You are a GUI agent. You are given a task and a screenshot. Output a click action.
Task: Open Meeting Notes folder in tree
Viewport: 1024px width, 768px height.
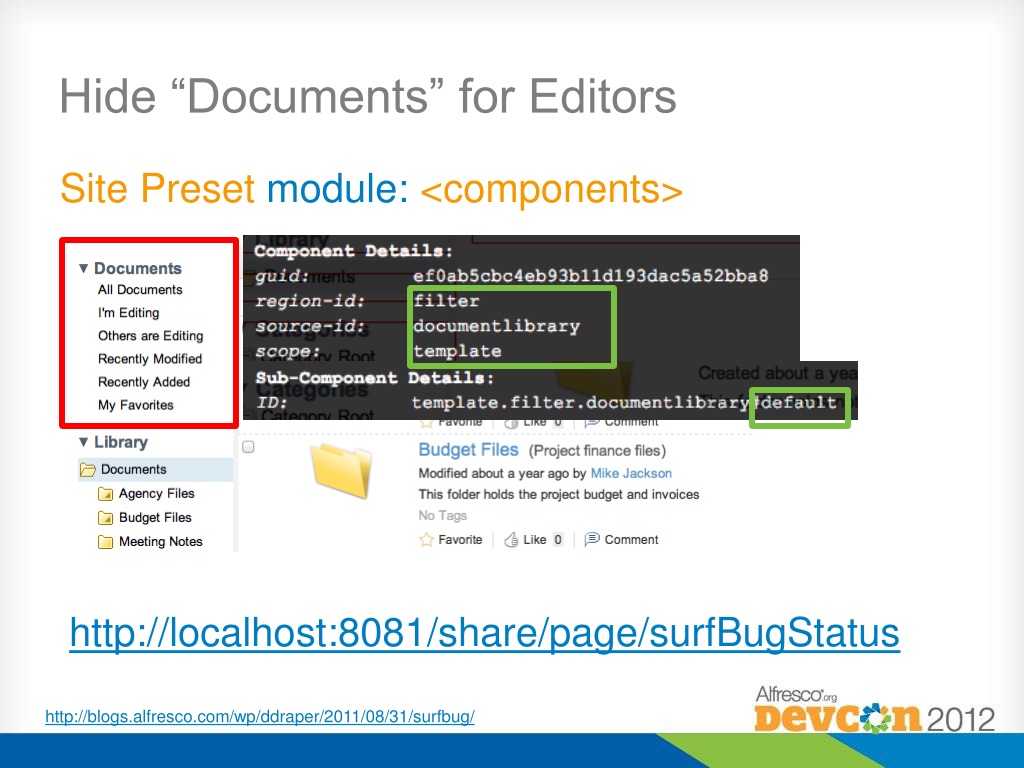point(161,541)
